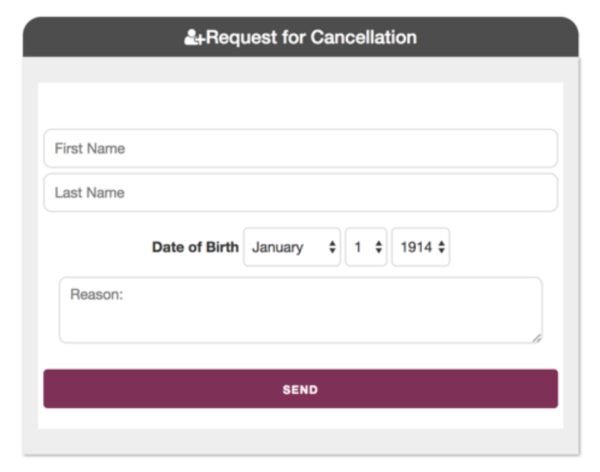Focus the Last Name text field

coord(300,193)
